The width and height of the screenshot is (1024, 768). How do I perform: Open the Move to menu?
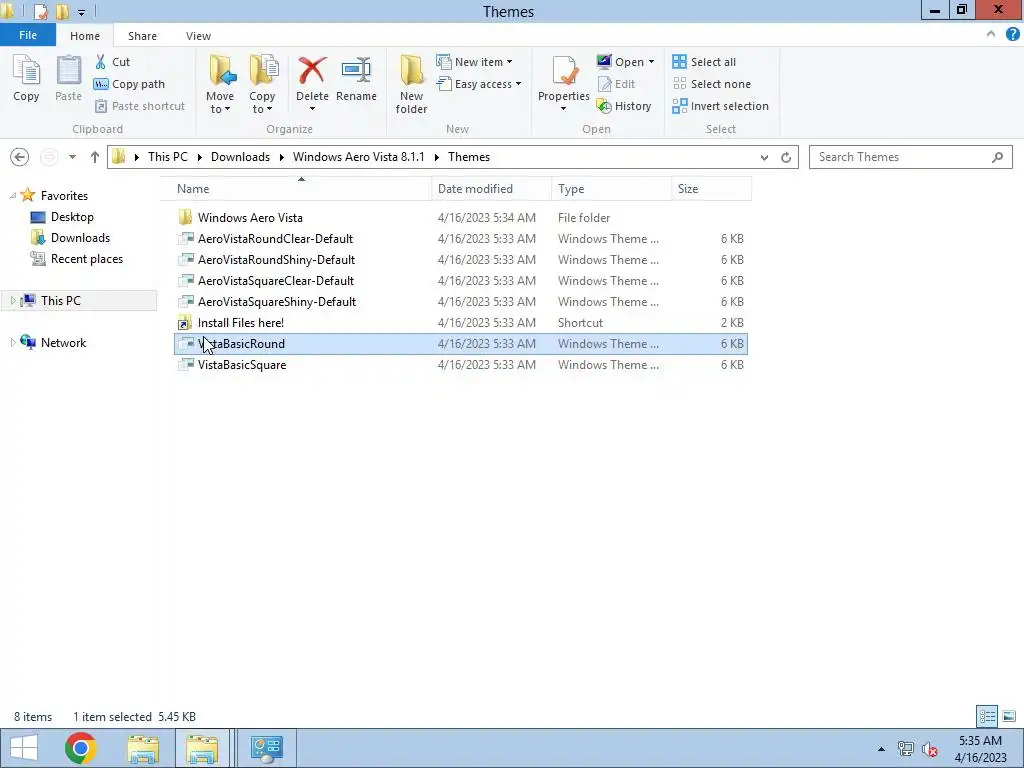tap(220, 84)
